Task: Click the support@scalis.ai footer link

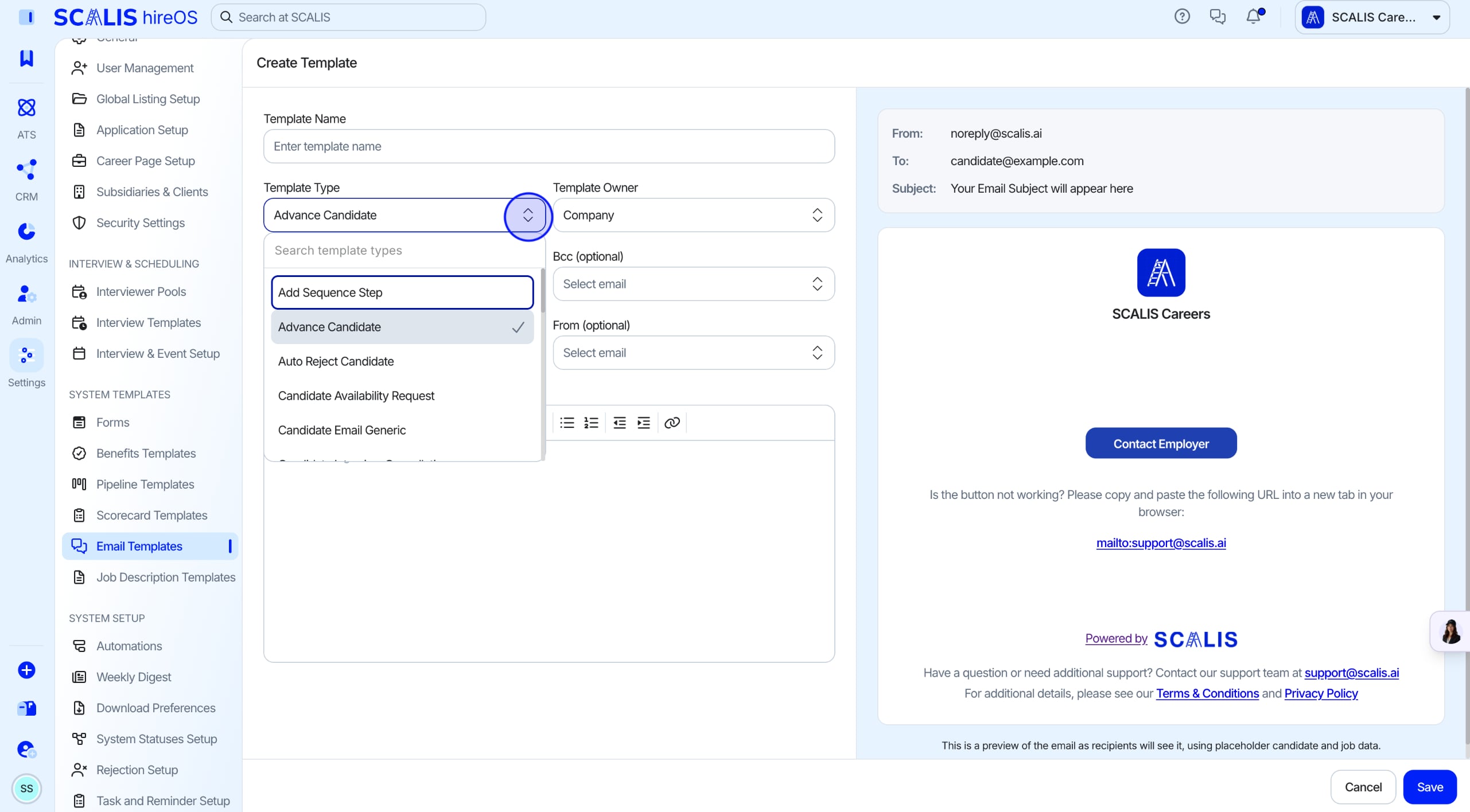Action: (1351, 673)
